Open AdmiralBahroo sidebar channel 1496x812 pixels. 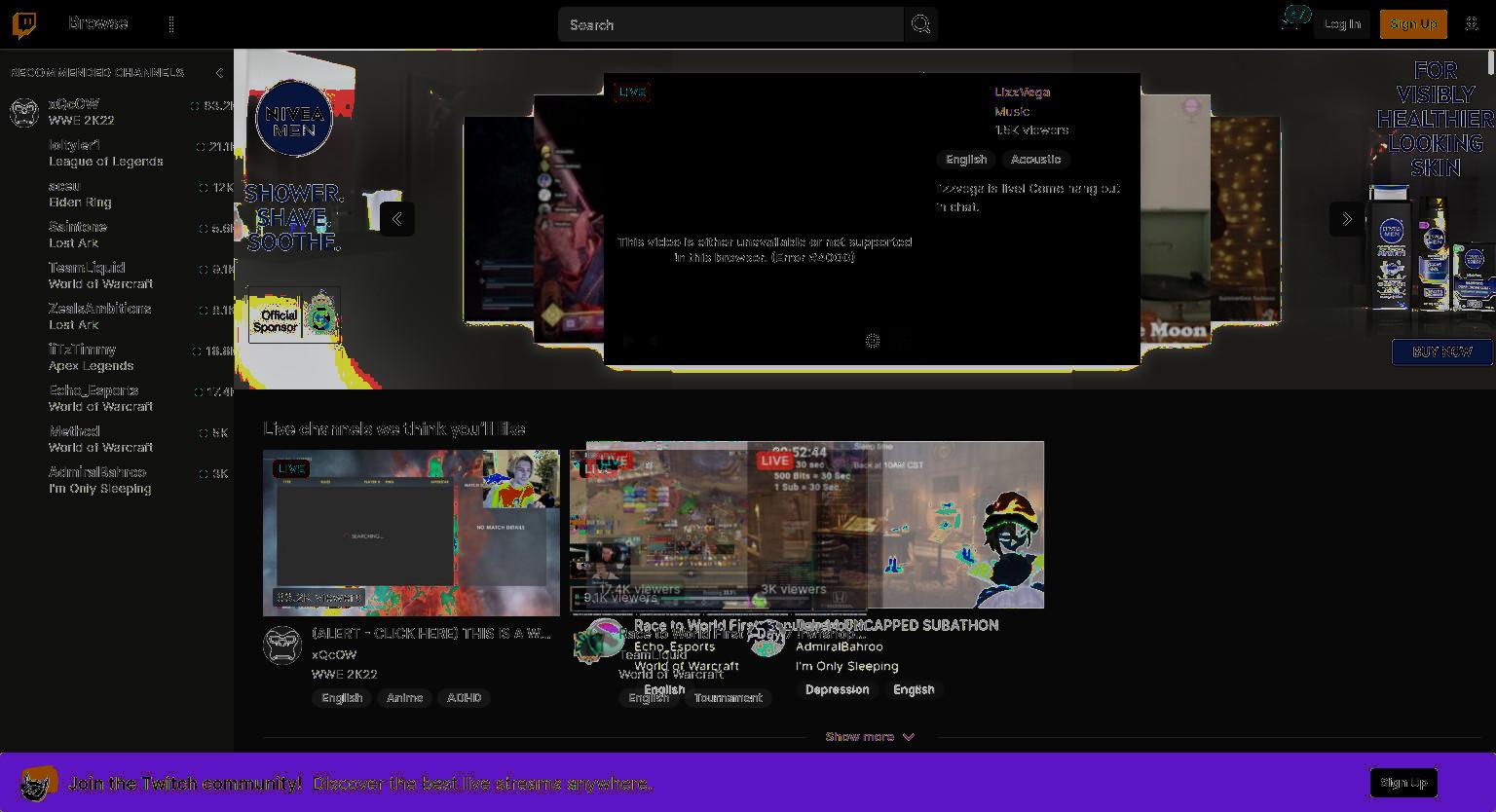pos(117,480)
